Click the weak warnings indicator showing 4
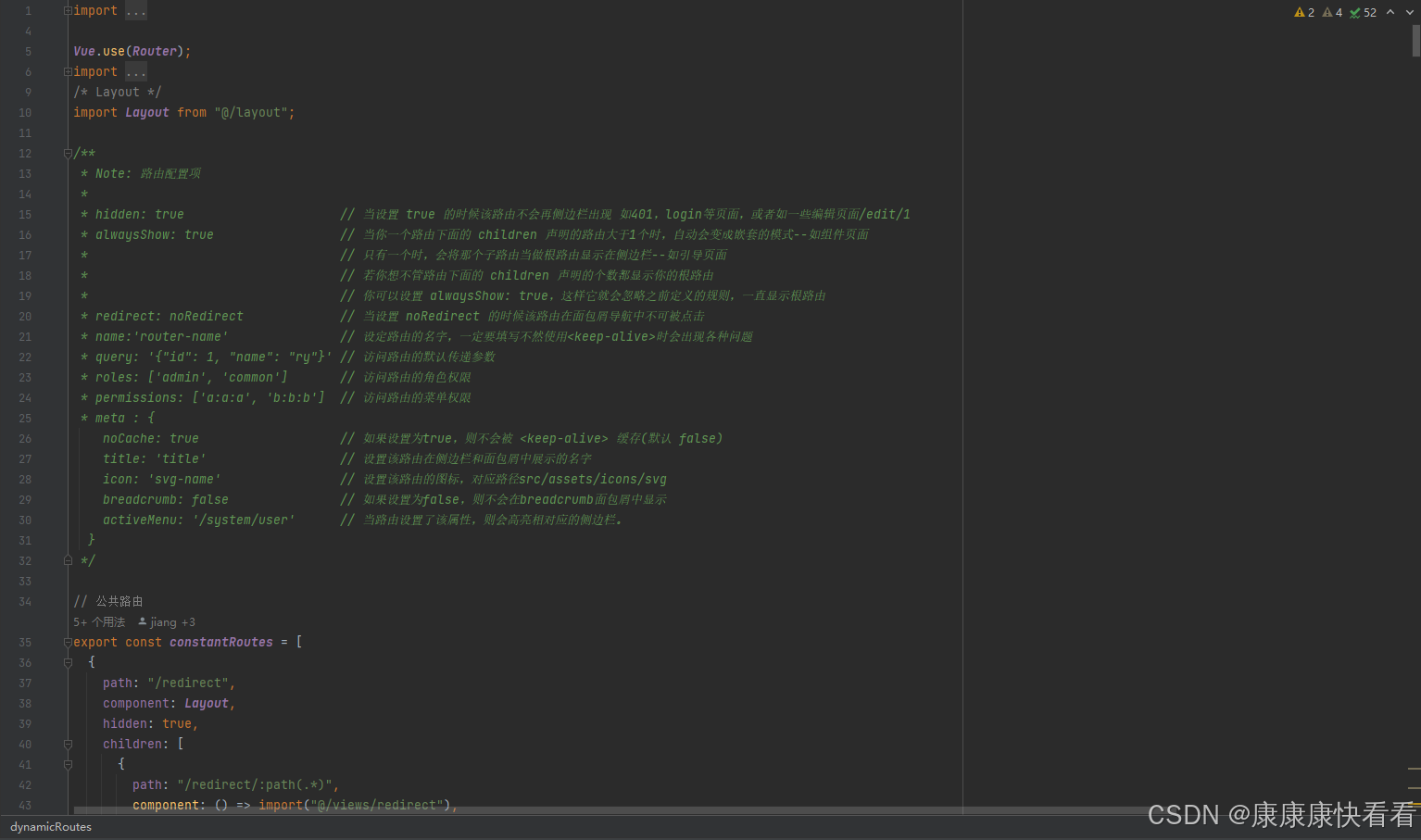The width and height of the screenshot is (1421, 840). click(x=1332, y=12)
